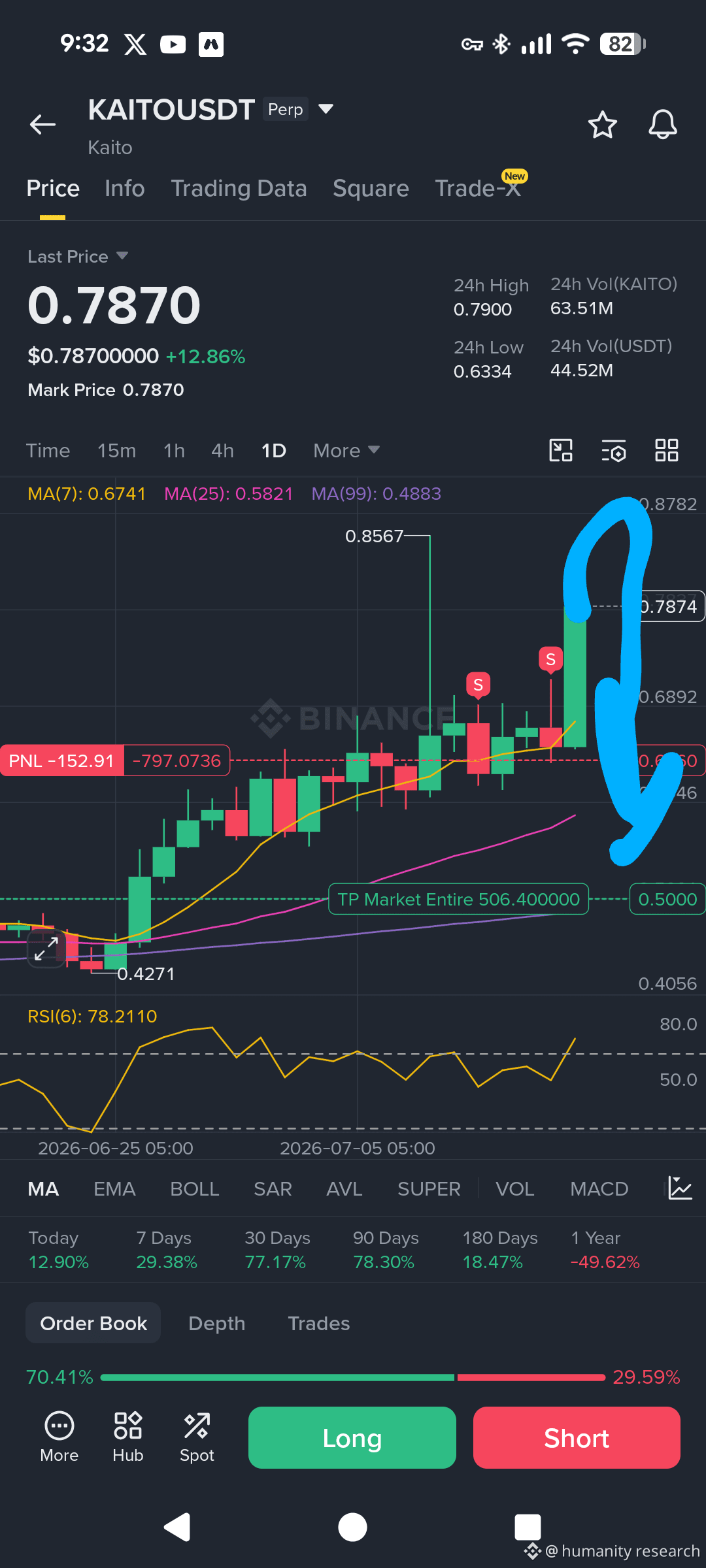The height and width of the screenshot is (1568, 706).
Task: Open chart drawing tools icon
Action: coord(561,450)
